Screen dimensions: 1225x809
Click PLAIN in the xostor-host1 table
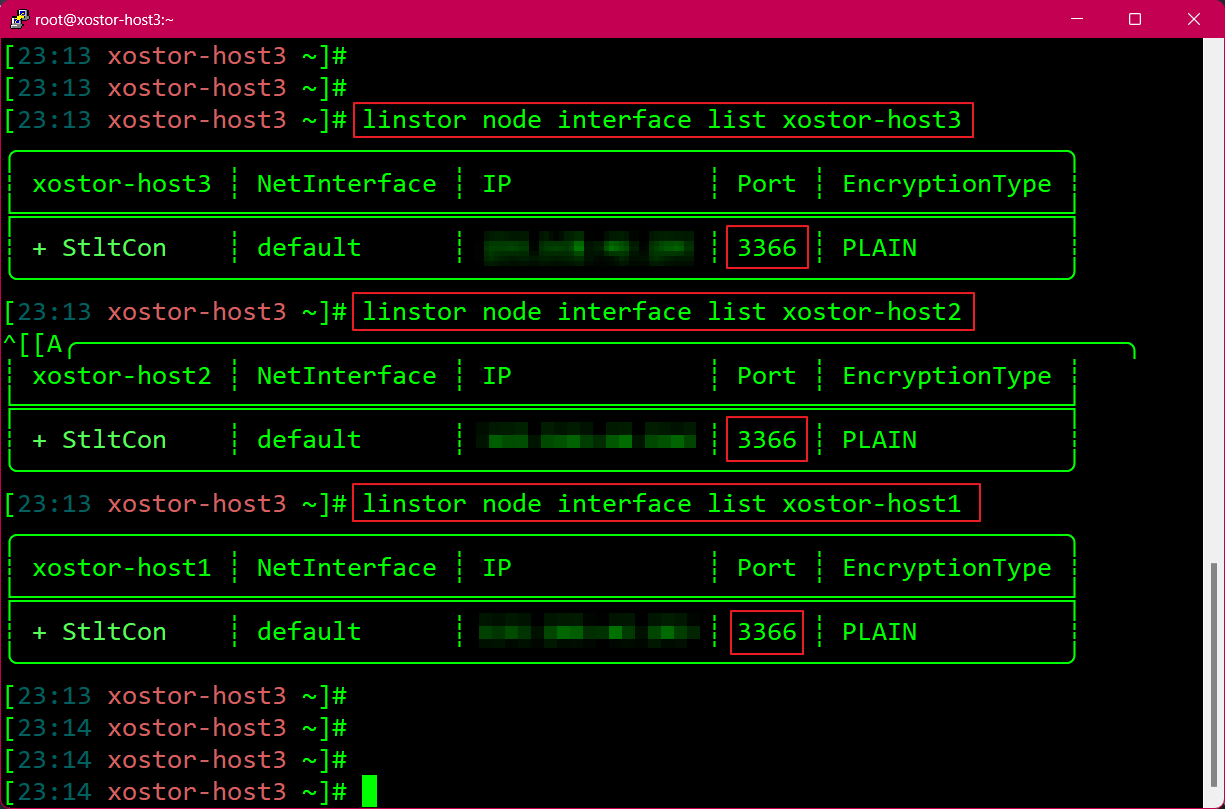point(880,632)
